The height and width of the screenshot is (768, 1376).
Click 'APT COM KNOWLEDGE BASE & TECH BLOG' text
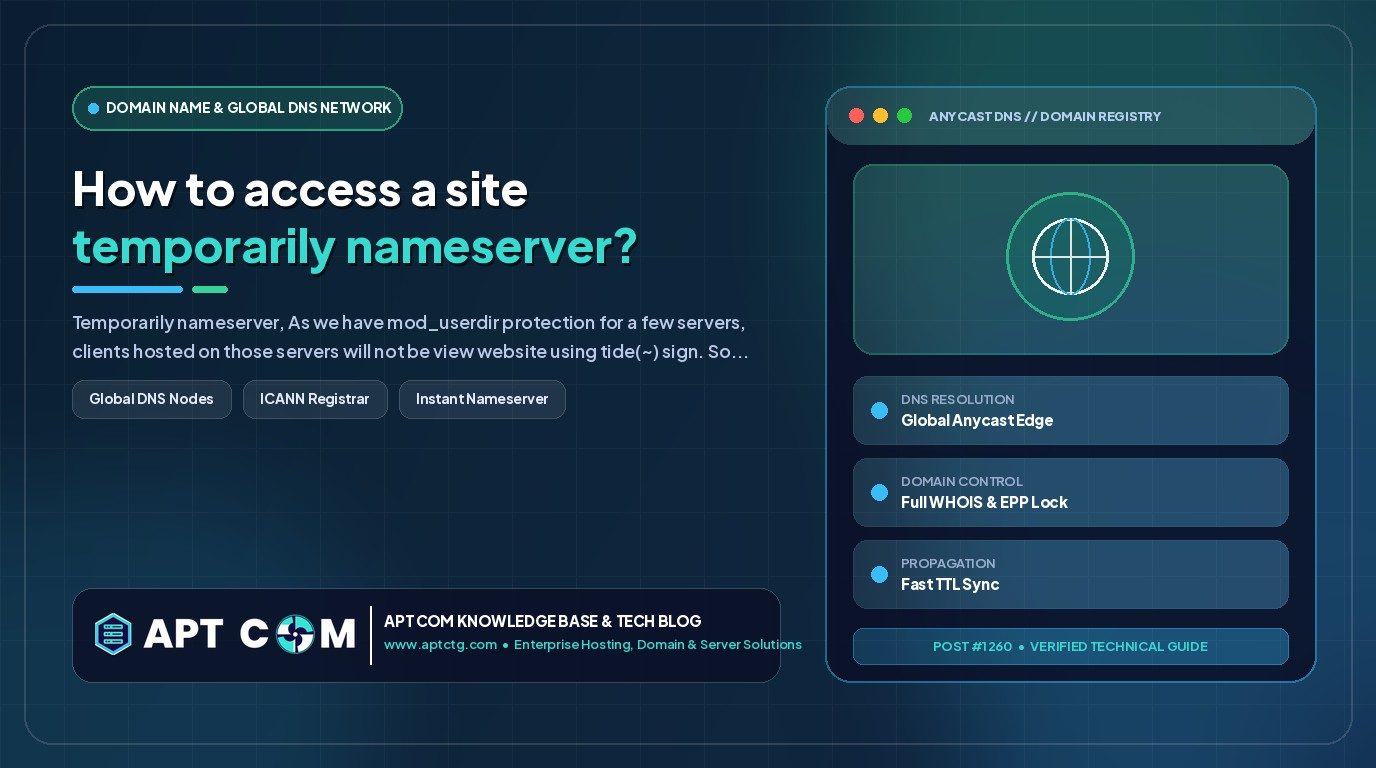click(x=543, y=622)
